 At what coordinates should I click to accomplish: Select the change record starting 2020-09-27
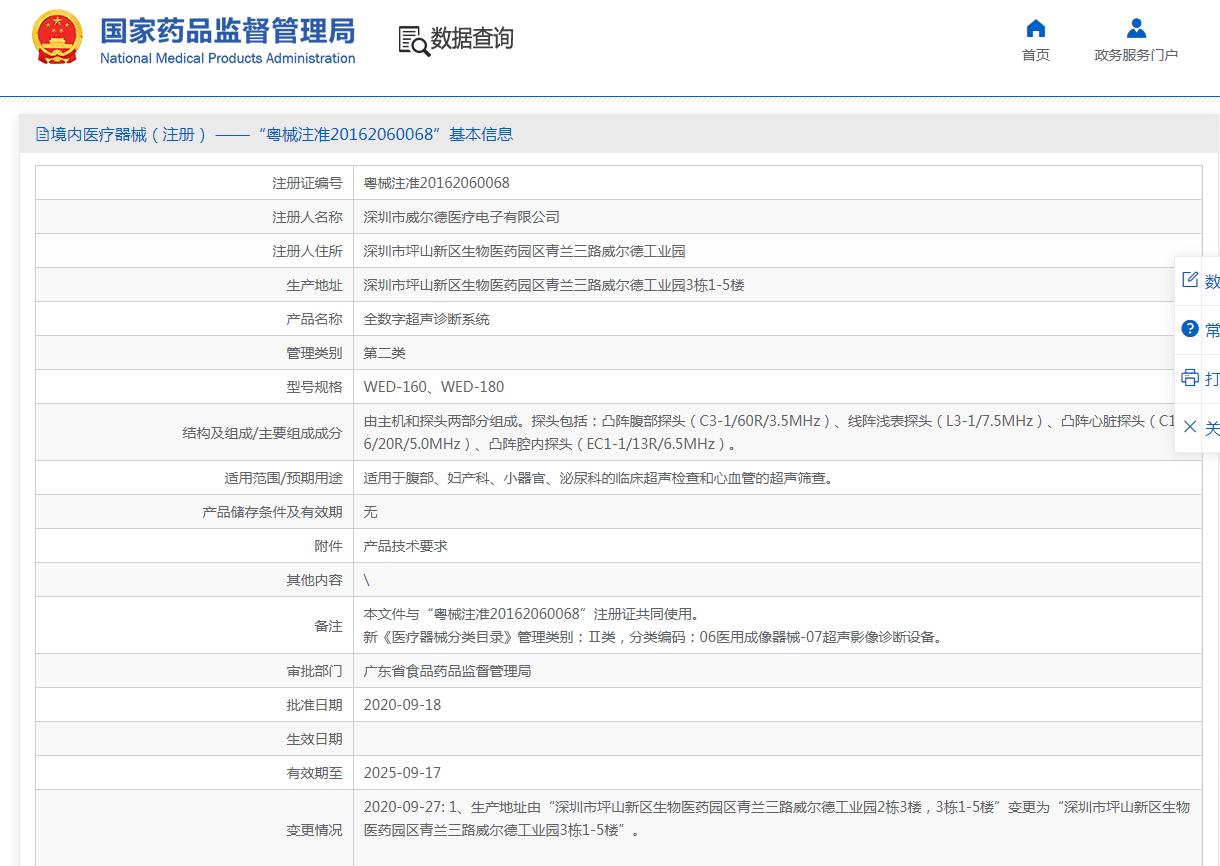click(777, 818)
